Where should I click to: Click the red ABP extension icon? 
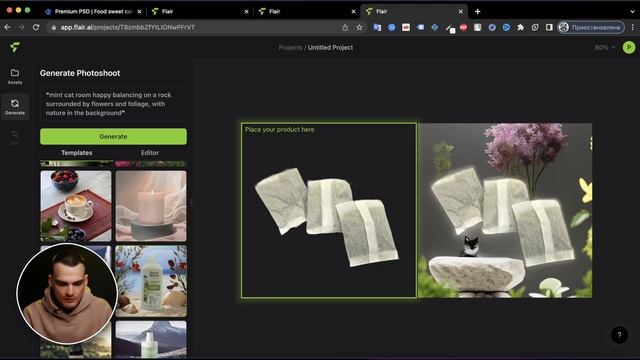click(x=463, y=27)
